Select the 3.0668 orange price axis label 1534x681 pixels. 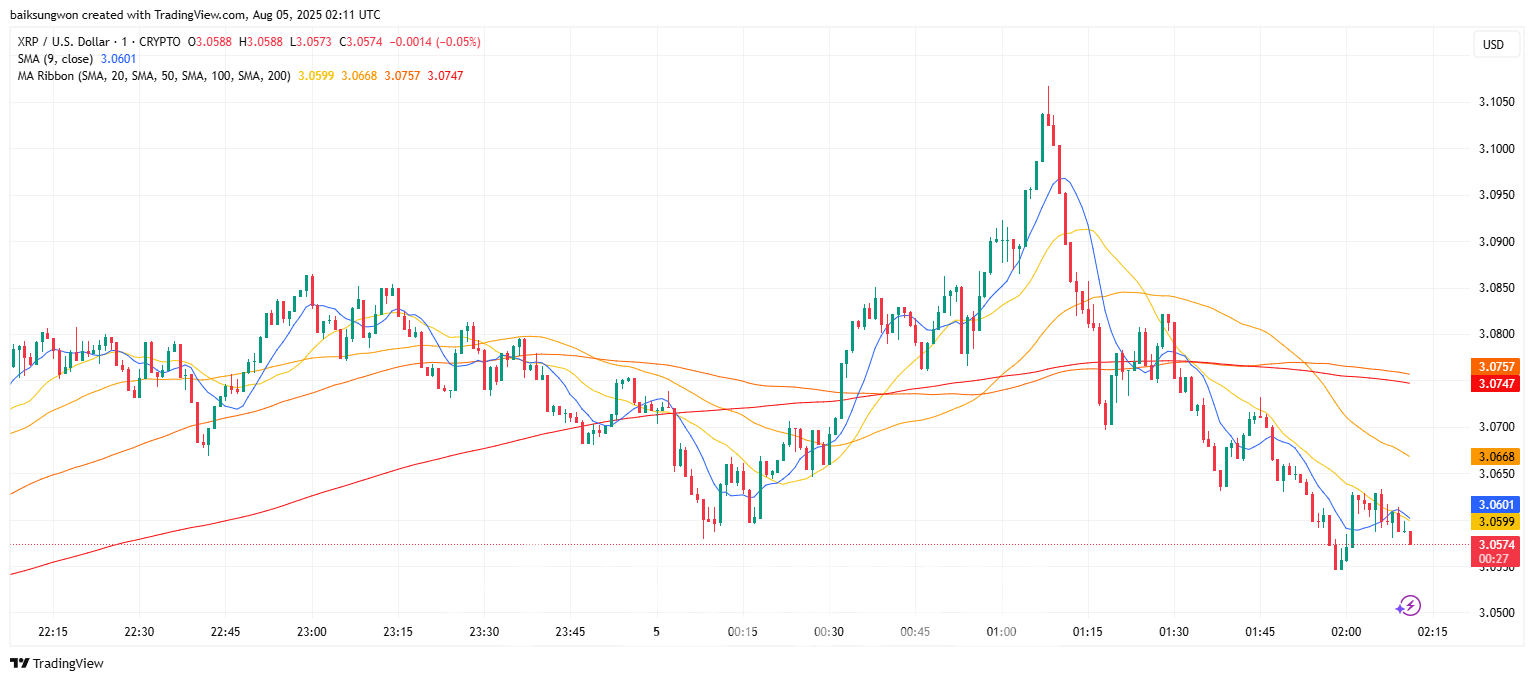(1493, 456)
